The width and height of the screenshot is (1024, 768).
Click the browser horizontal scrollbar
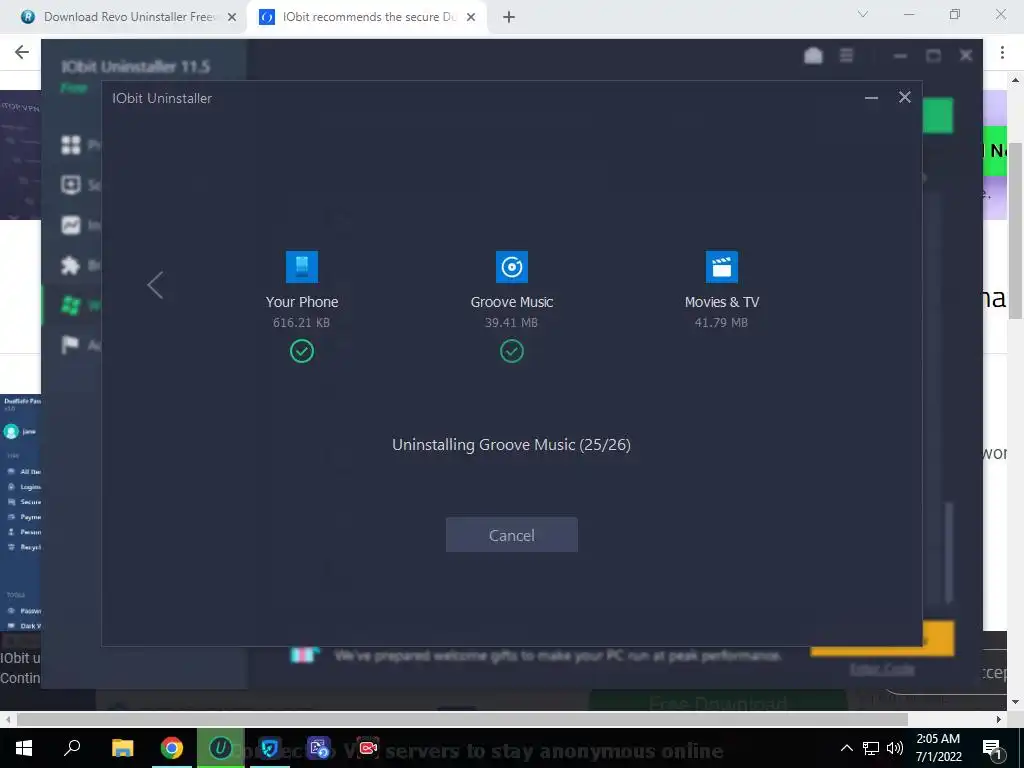tap(462, 719)
